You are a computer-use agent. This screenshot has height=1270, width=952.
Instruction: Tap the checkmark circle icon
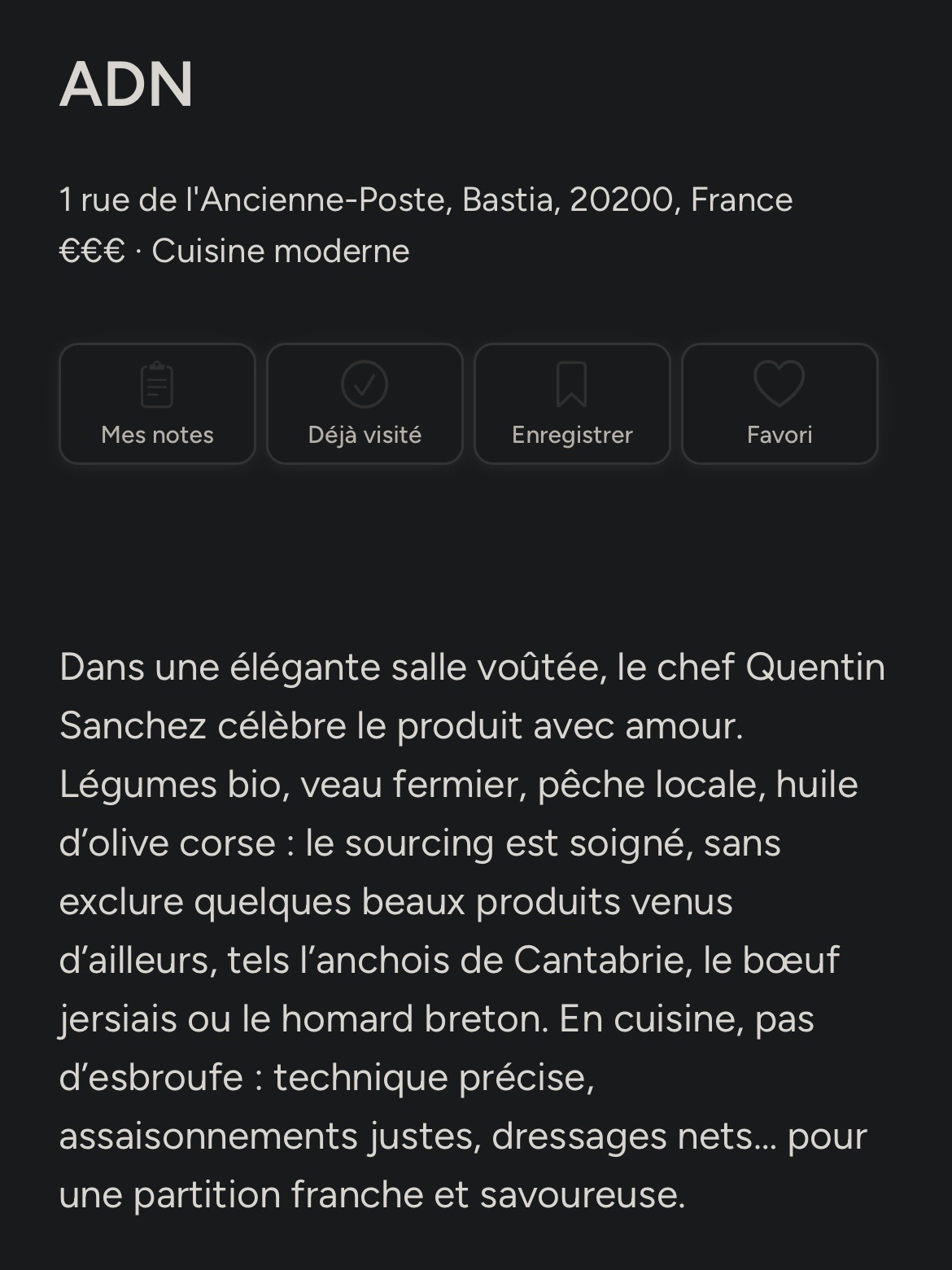[365, 384]
